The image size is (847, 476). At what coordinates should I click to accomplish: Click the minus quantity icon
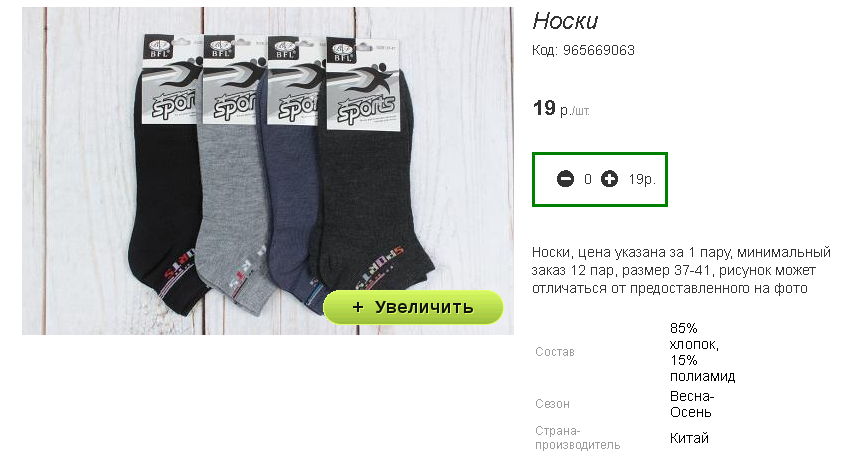[x=565, y=179]
